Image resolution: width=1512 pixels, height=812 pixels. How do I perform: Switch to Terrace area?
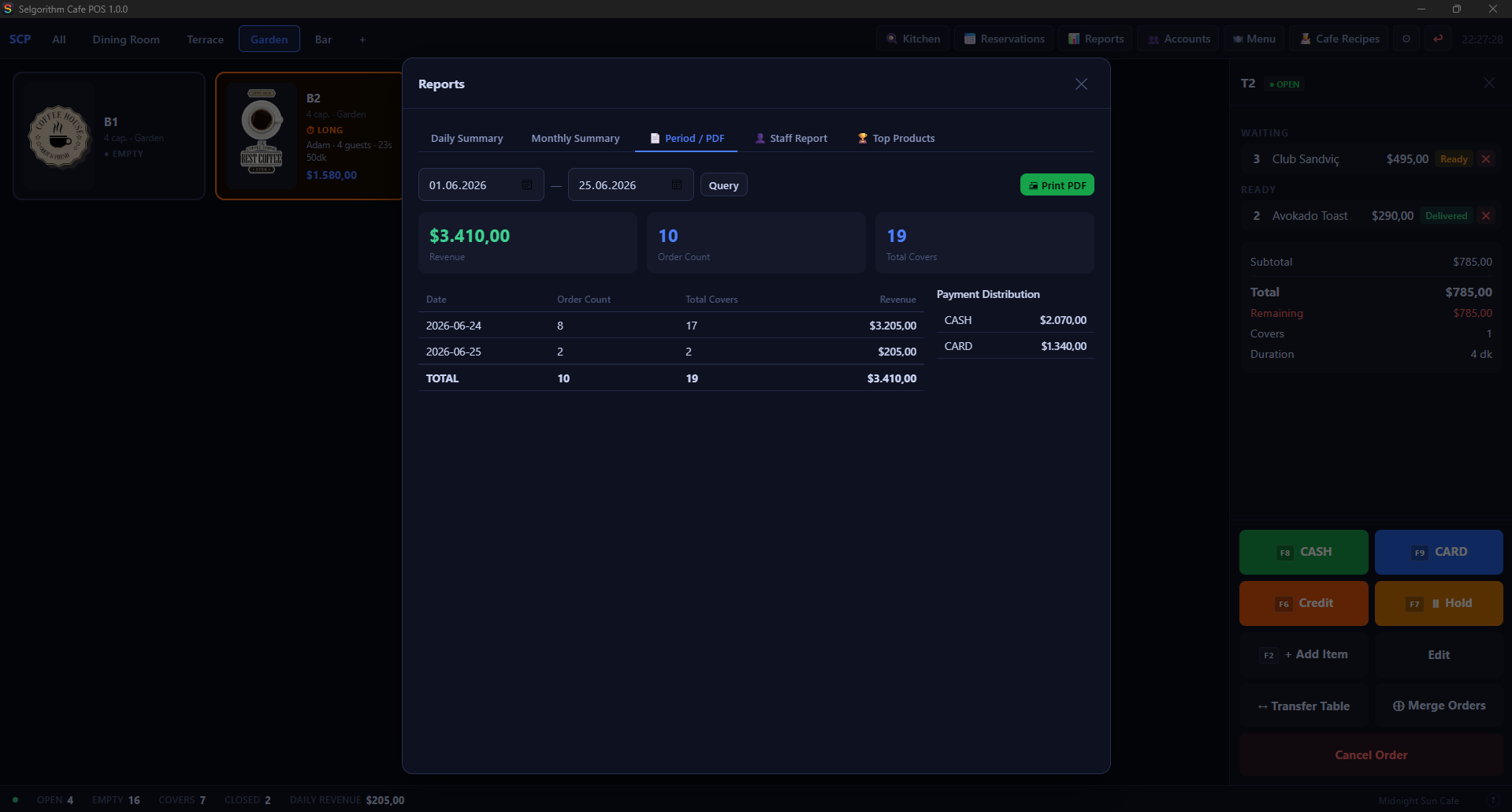205,39
